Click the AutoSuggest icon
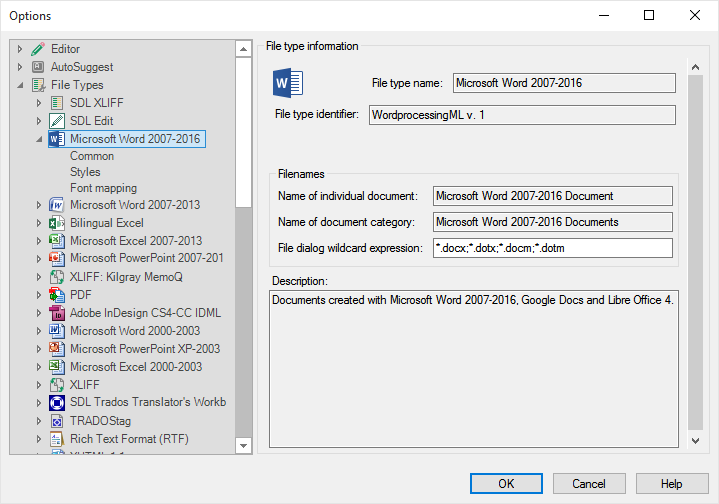Viewport: 719px width, 504px height. pos(38,67)
